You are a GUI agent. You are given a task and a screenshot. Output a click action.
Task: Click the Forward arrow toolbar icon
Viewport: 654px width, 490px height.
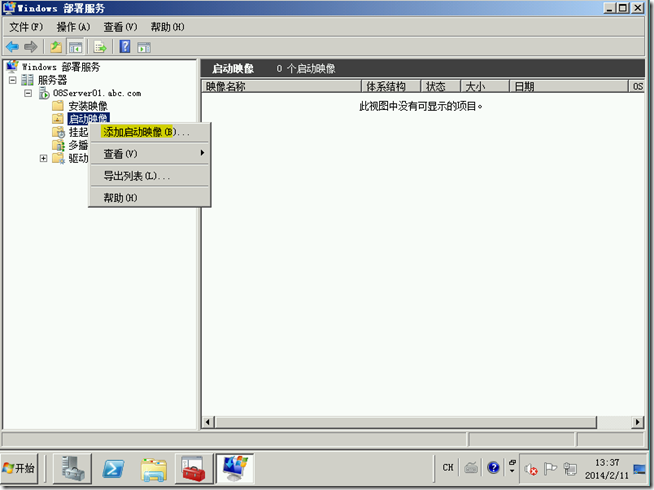30,47
